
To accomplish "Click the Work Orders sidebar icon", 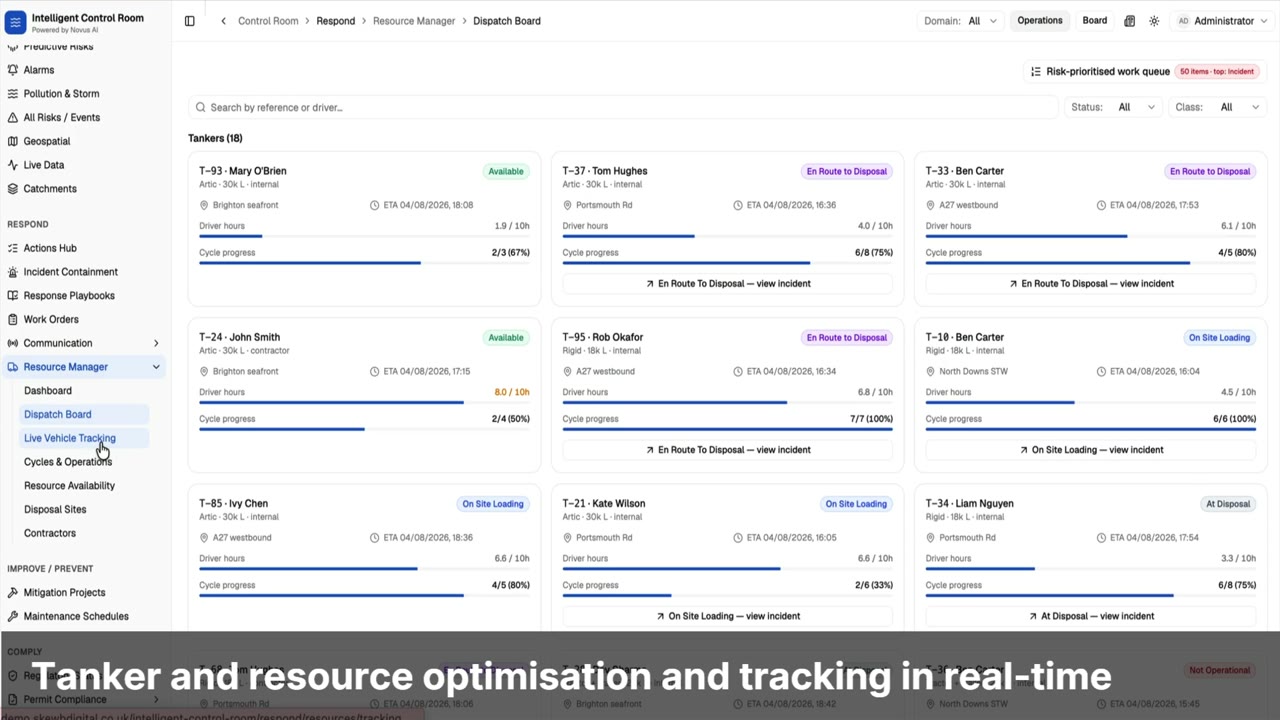I will click(13, 320).
